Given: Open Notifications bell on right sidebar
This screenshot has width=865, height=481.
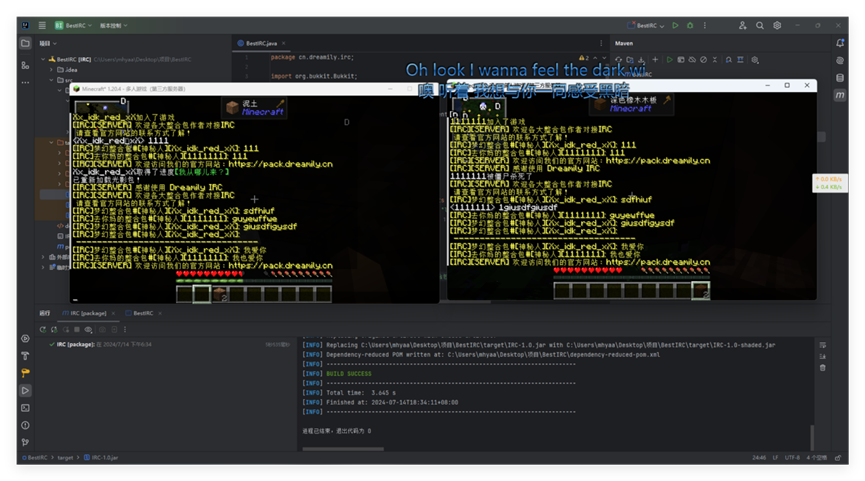Looking at the screenshot, I should coord(840,43).
